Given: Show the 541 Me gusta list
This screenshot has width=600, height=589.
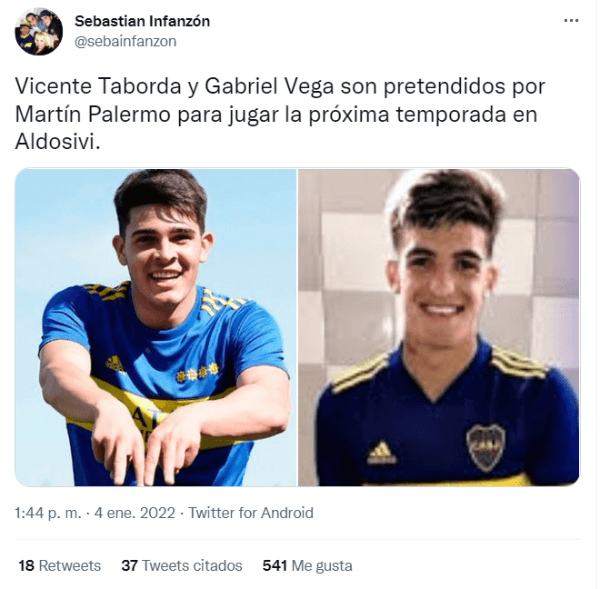Looking at the screenshot, I should coord(307,566).
